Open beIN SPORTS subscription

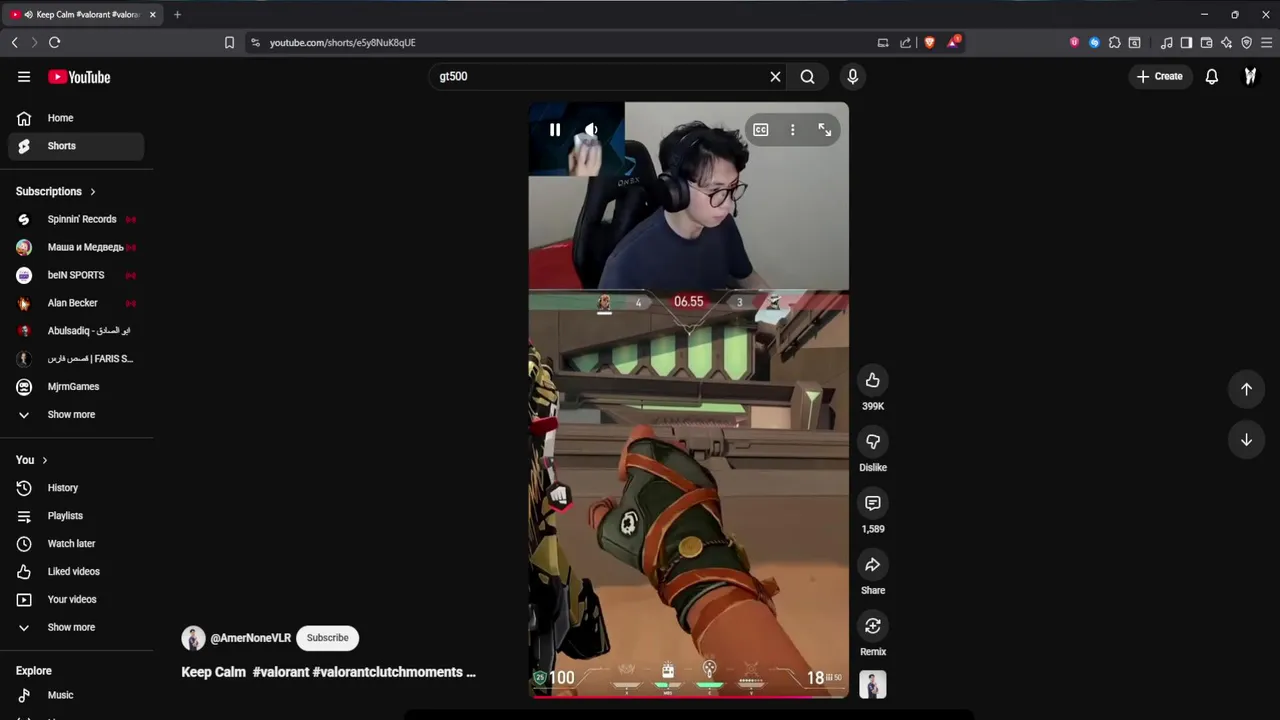76,275
